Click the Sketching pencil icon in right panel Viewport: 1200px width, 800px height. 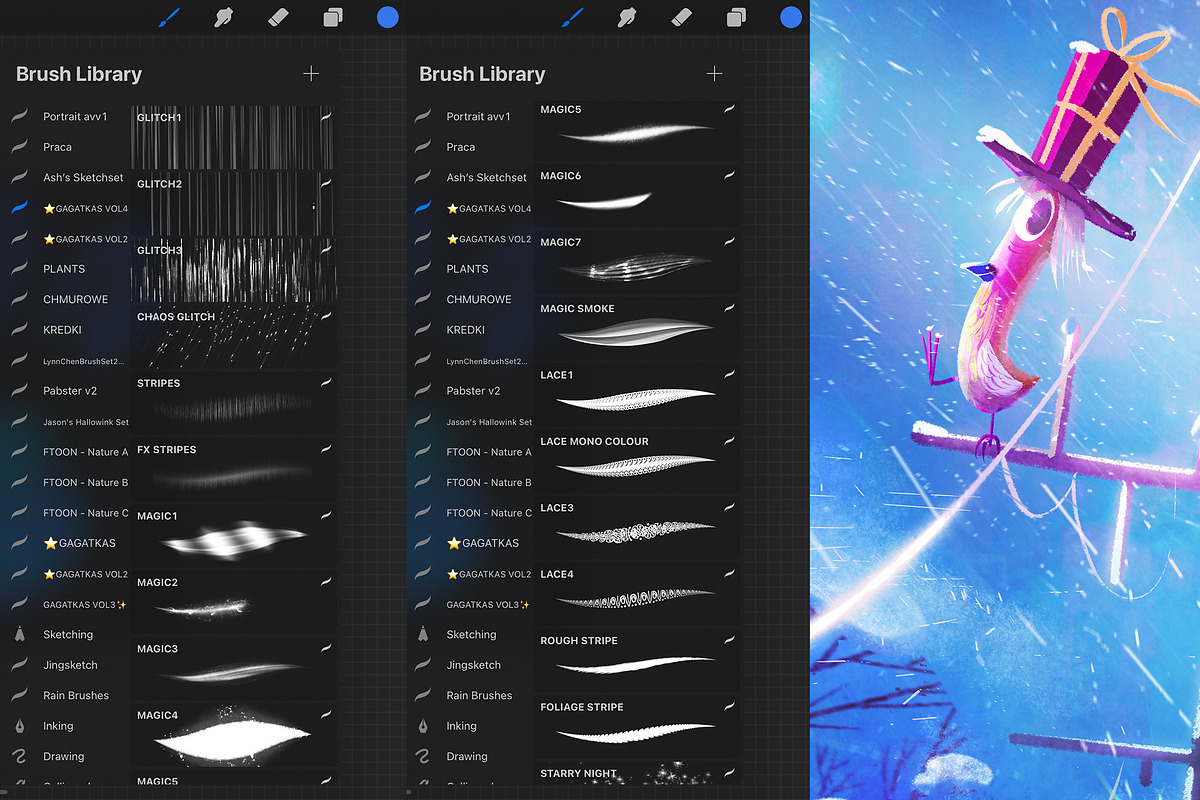(422, 634)
